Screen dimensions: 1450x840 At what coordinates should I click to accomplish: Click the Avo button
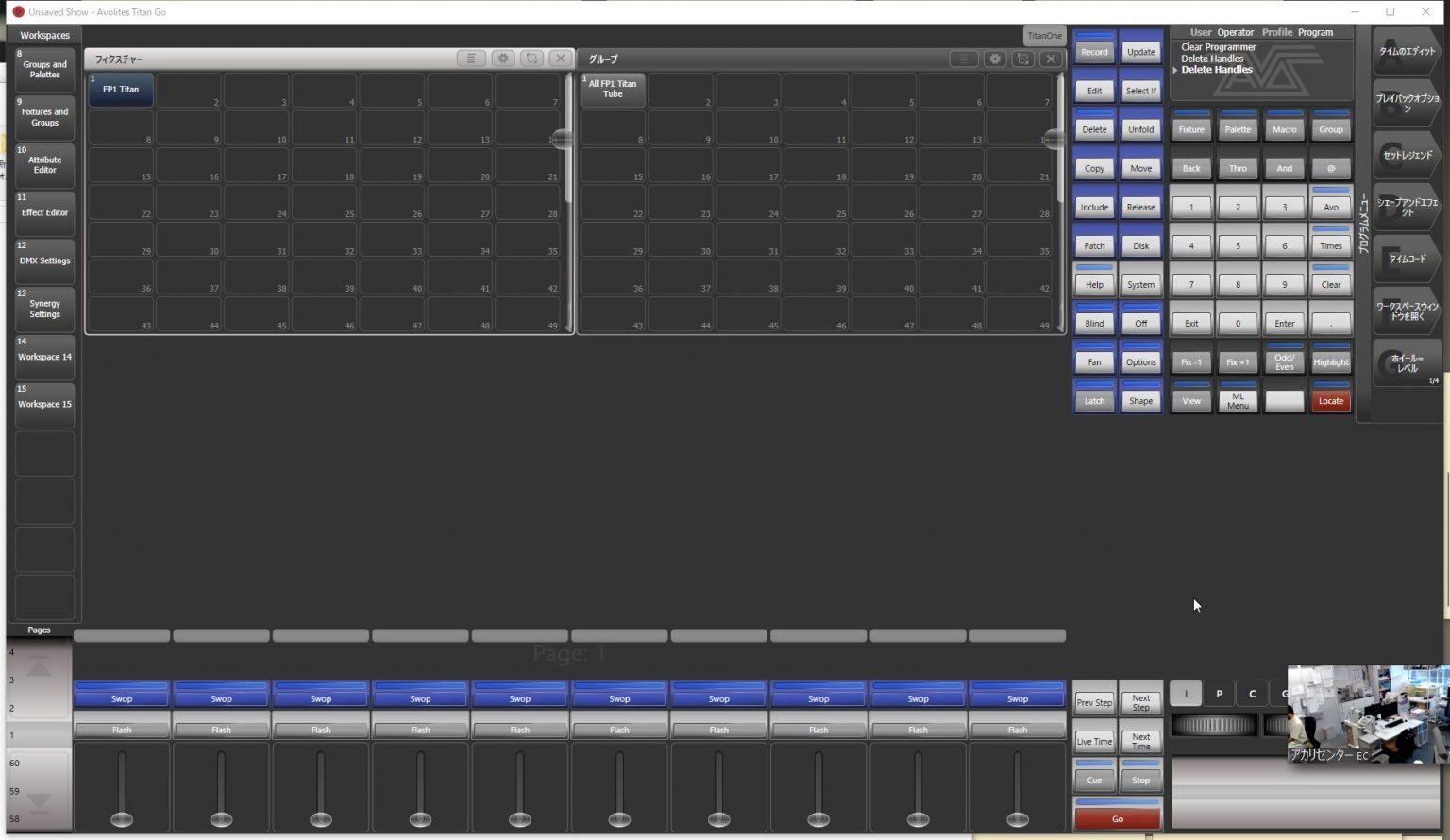[x=1331, y=207]
